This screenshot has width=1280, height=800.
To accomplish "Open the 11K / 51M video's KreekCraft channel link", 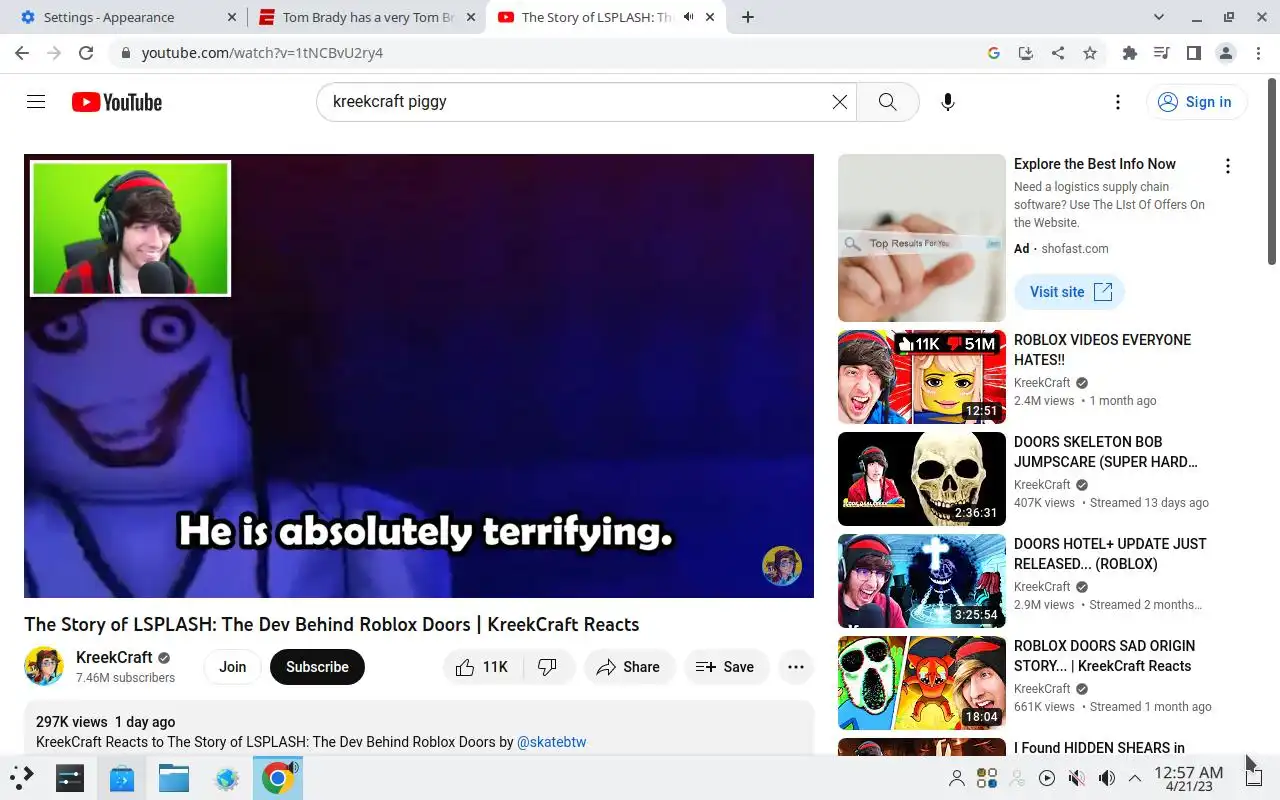I will click(1042, 382).
